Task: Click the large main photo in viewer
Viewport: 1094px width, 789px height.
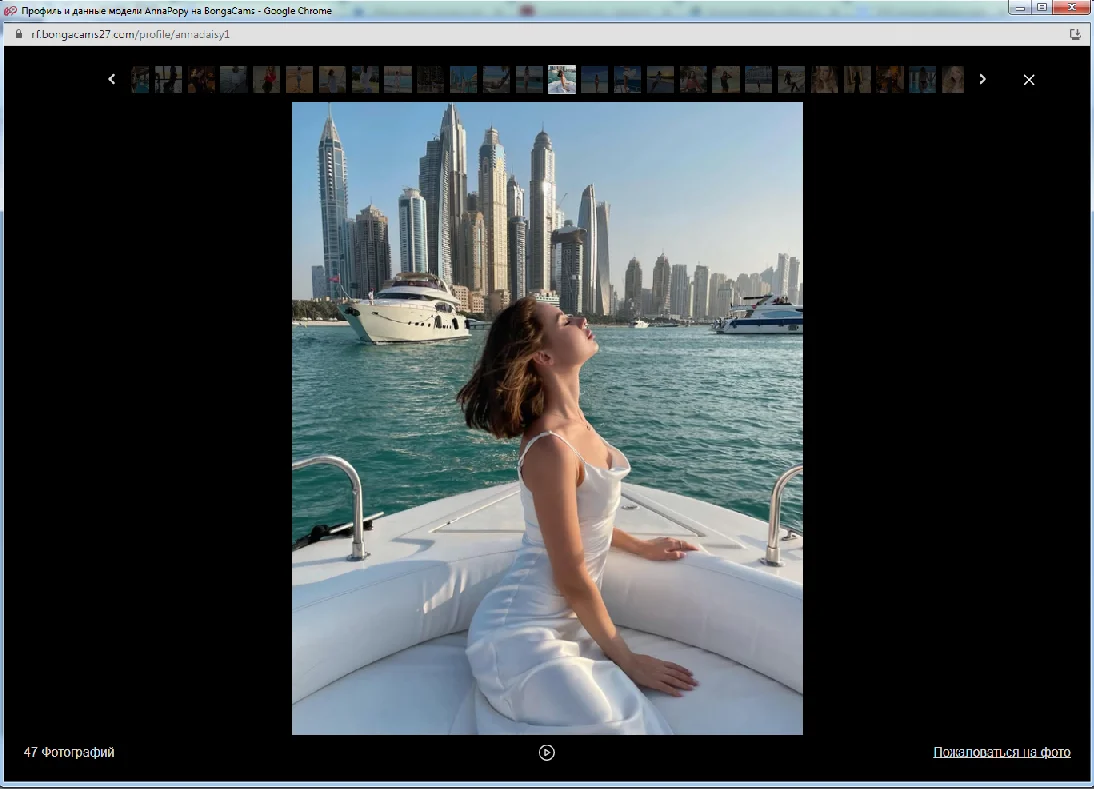Action: click(547, 418)
